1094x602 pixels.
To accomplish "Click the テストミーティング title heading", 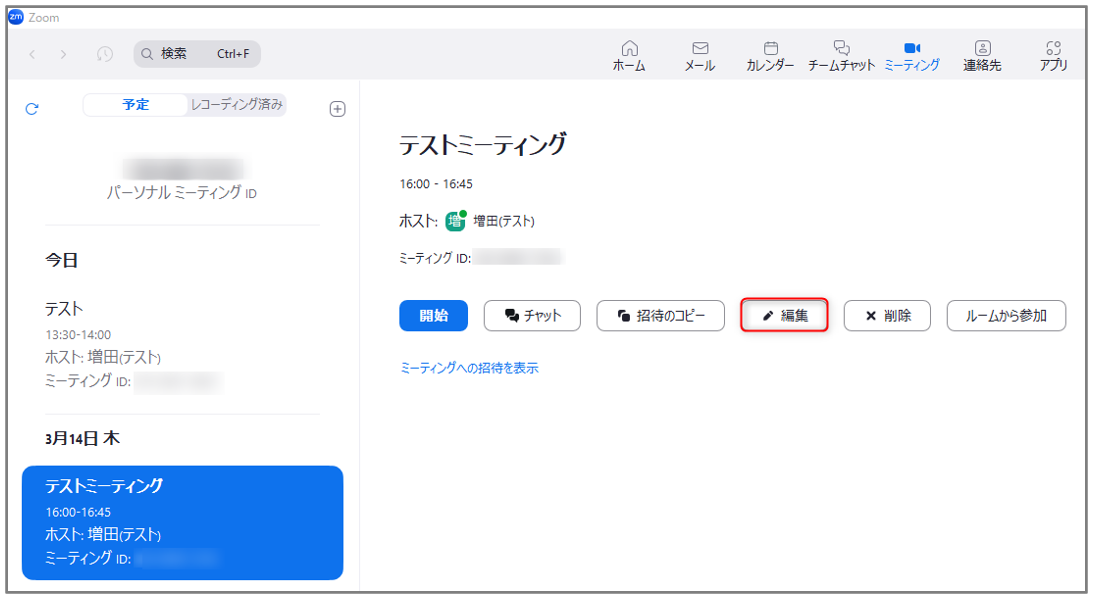I will (483, 145).
